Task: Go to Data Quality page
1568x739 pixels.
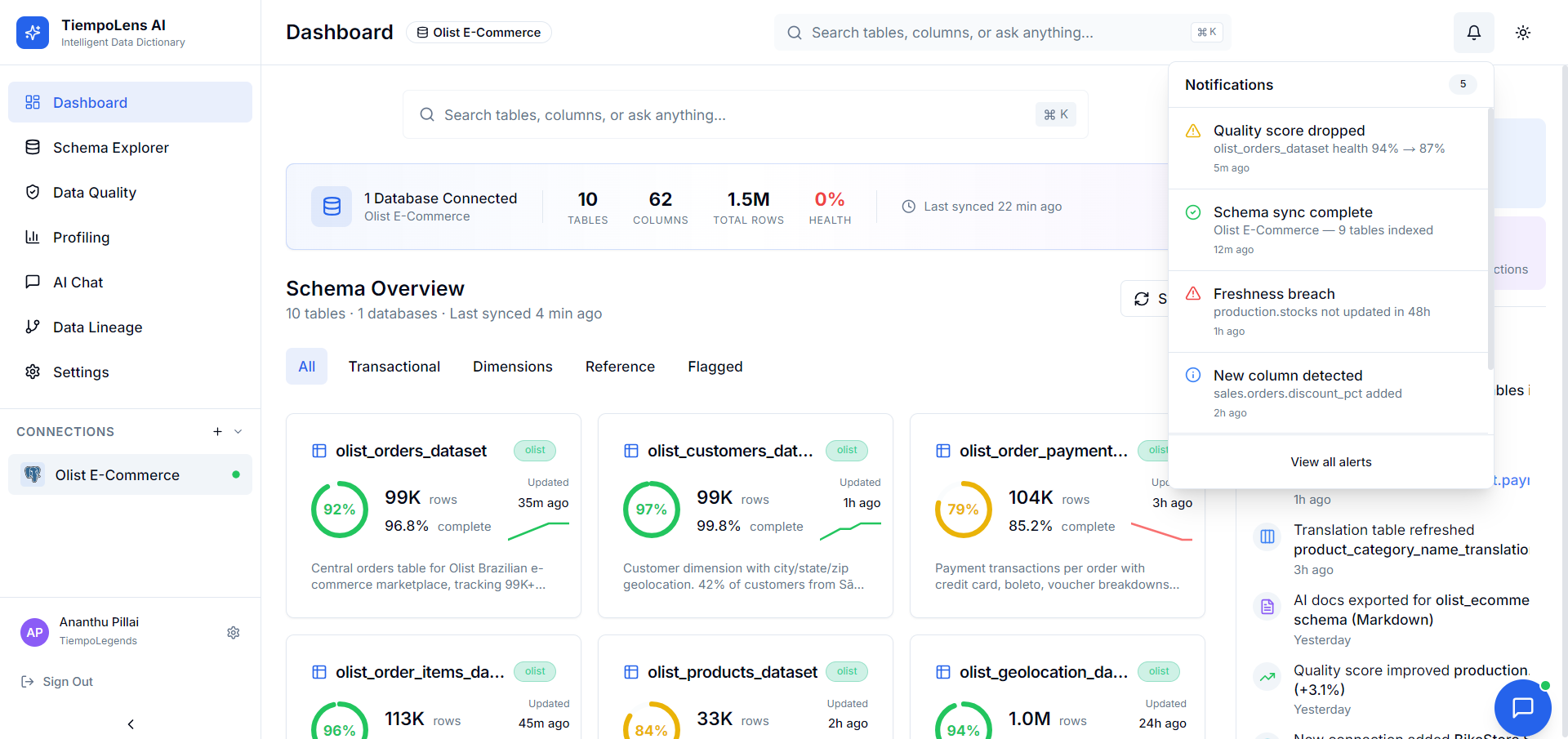Action: click(x=130, y=192)
